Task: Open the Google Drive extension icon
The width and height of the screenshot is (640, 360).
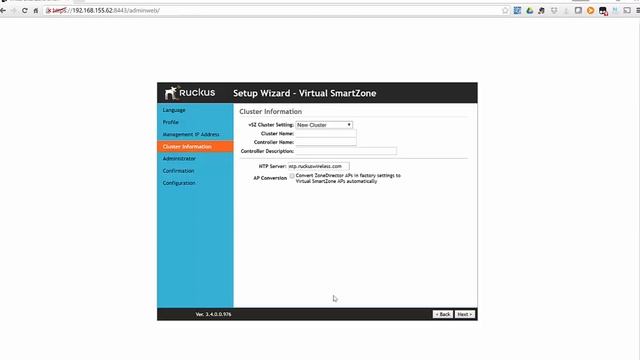Action: point(529,11)
